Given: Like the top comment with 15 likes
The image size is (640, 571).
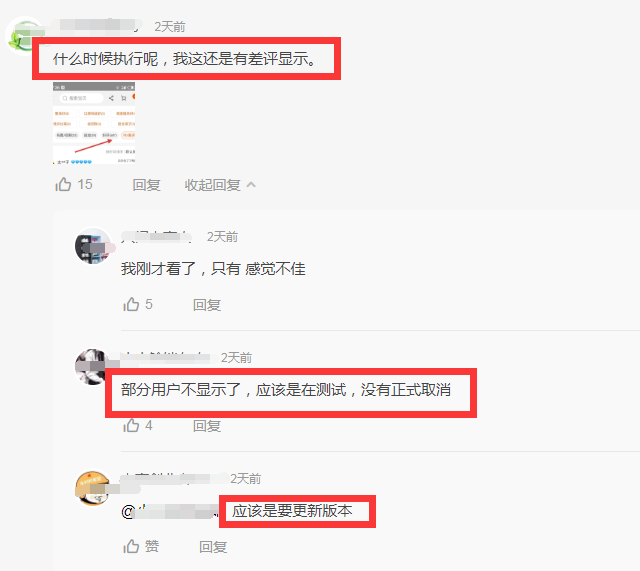Looking at the screenshot, I should (x=63, y=184).
